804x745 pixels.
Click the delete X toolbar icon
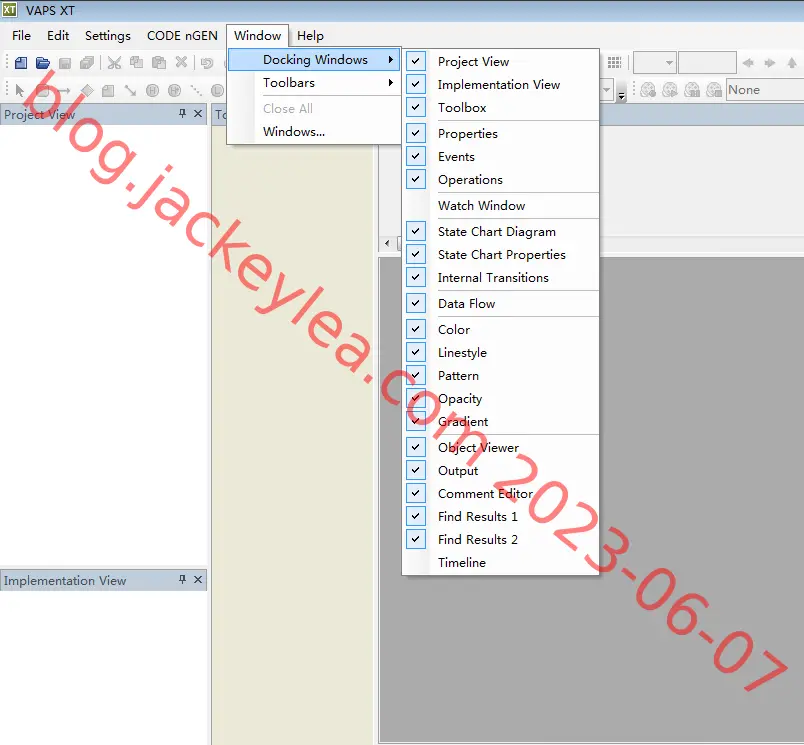click(x=181, y=63)
